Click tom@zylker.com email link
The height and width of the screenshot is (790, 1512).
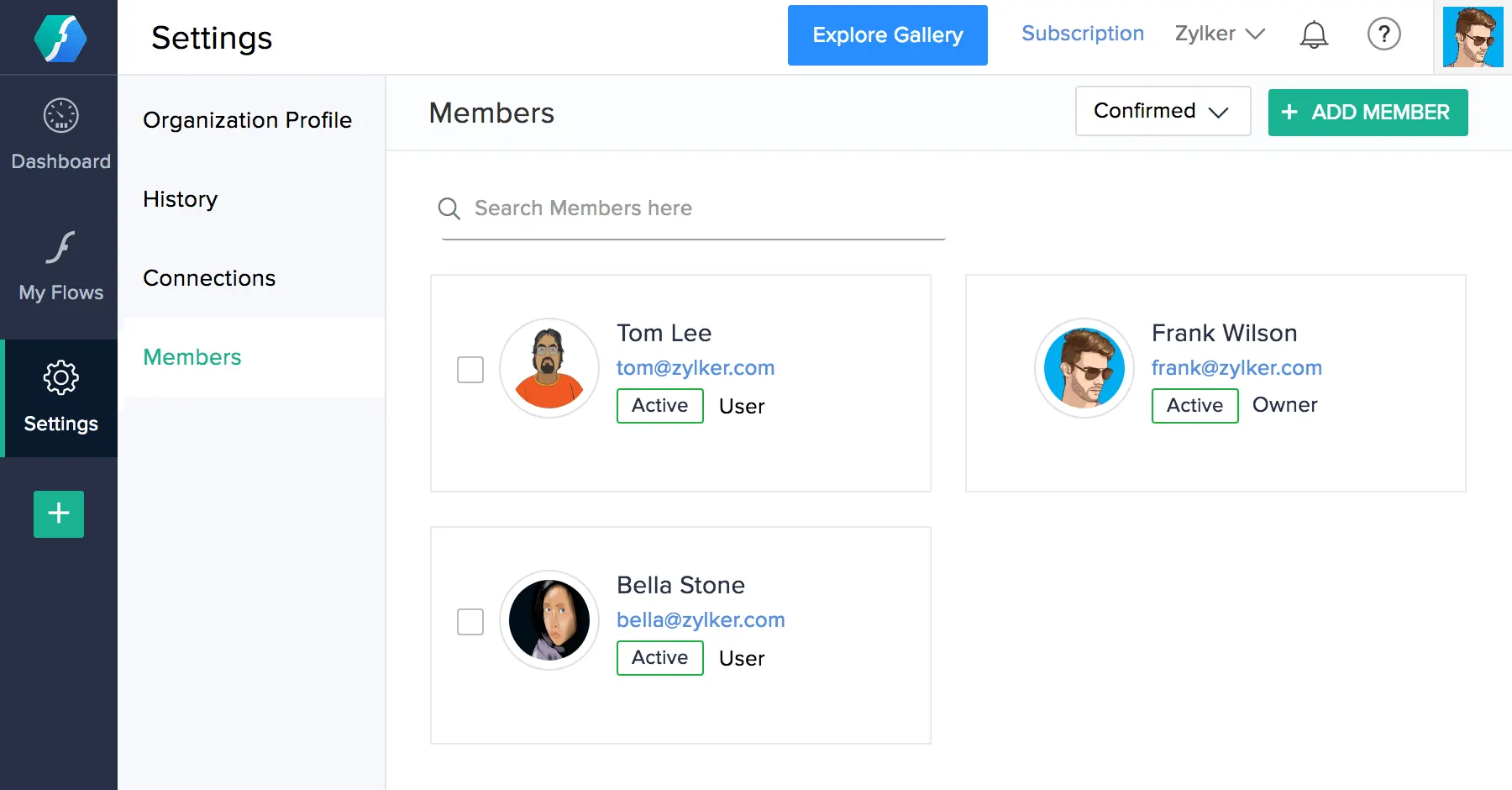point(696,368)
